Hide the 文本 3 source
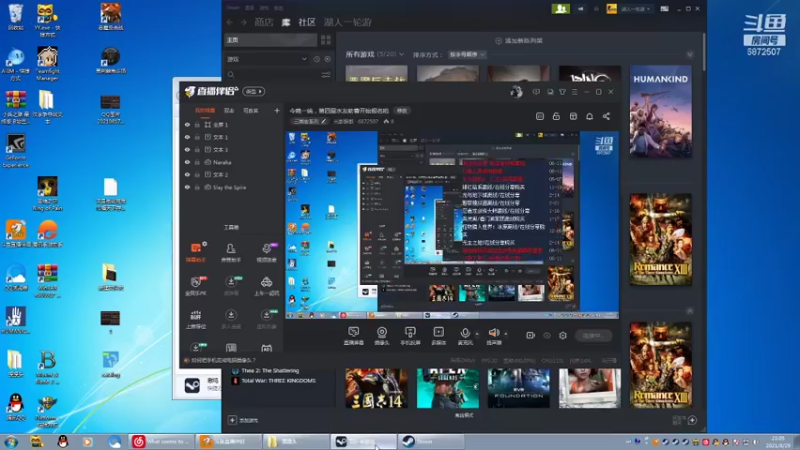 point(187,149)
